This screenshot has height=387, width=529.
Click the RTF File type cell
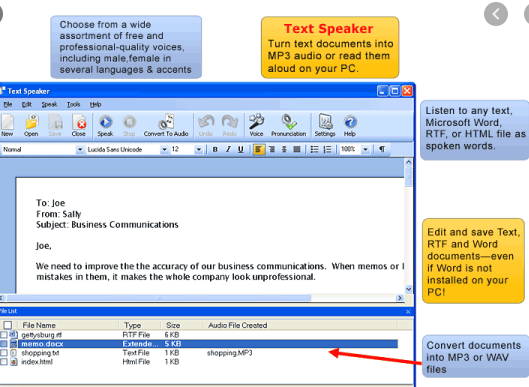pos(136,335)
